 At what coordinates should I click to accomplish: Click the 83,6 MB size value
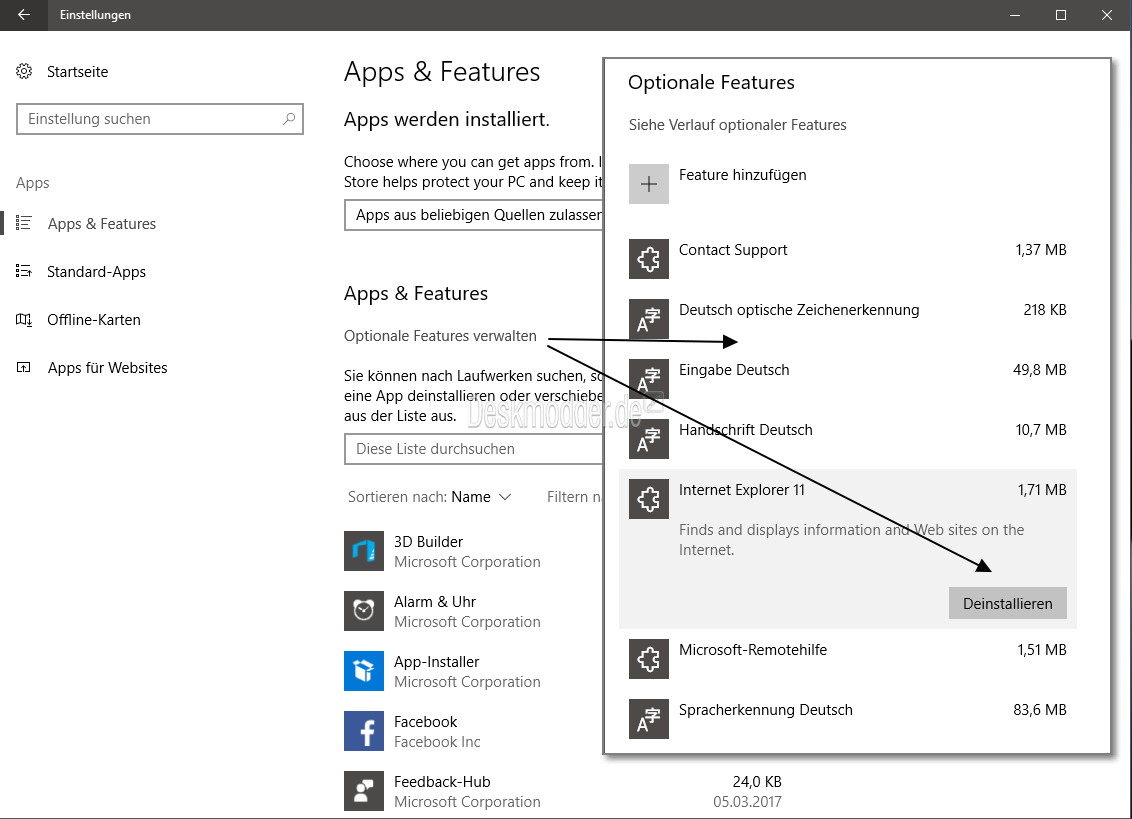(1040, 710)
